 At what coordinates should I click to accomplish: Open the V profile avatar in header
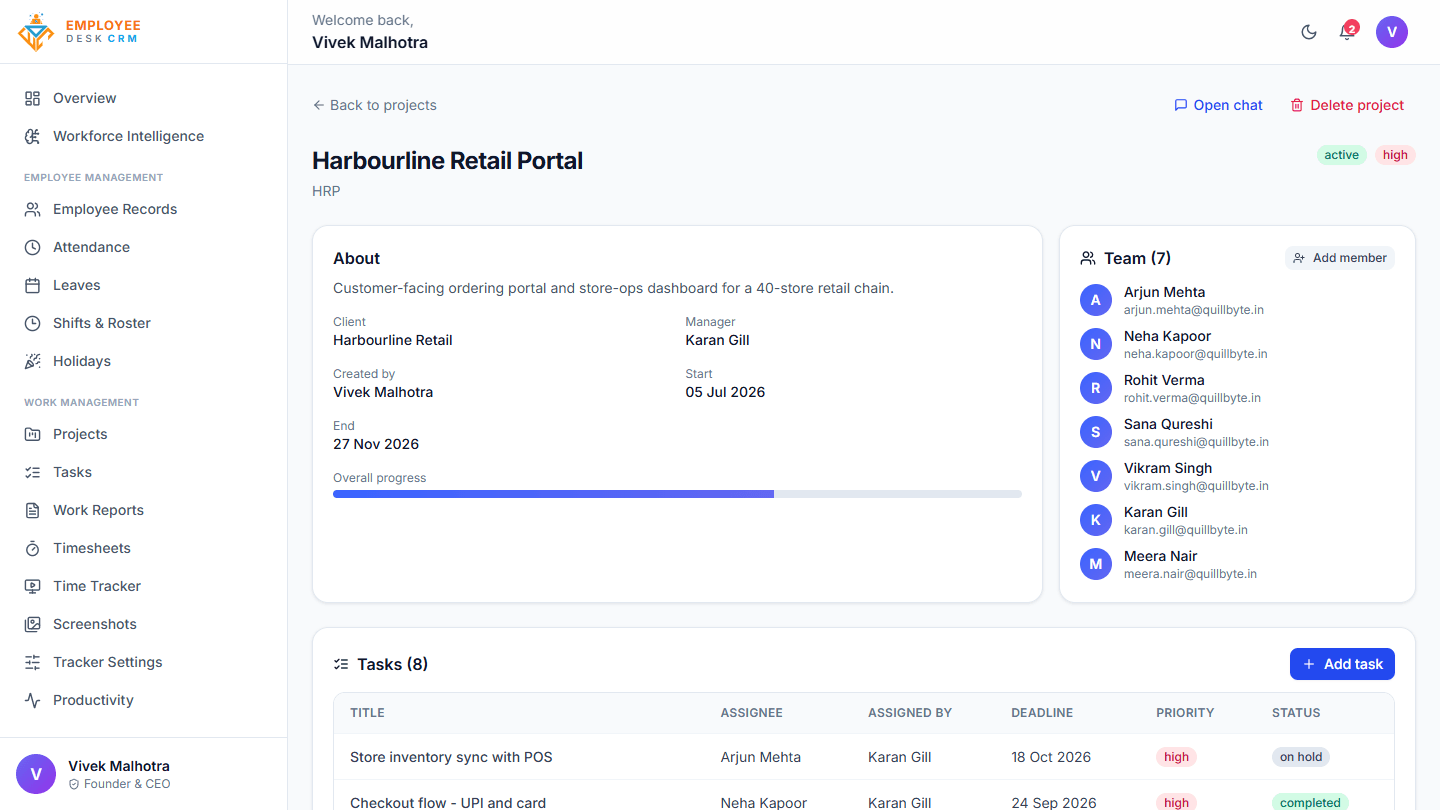(1392, 32)
